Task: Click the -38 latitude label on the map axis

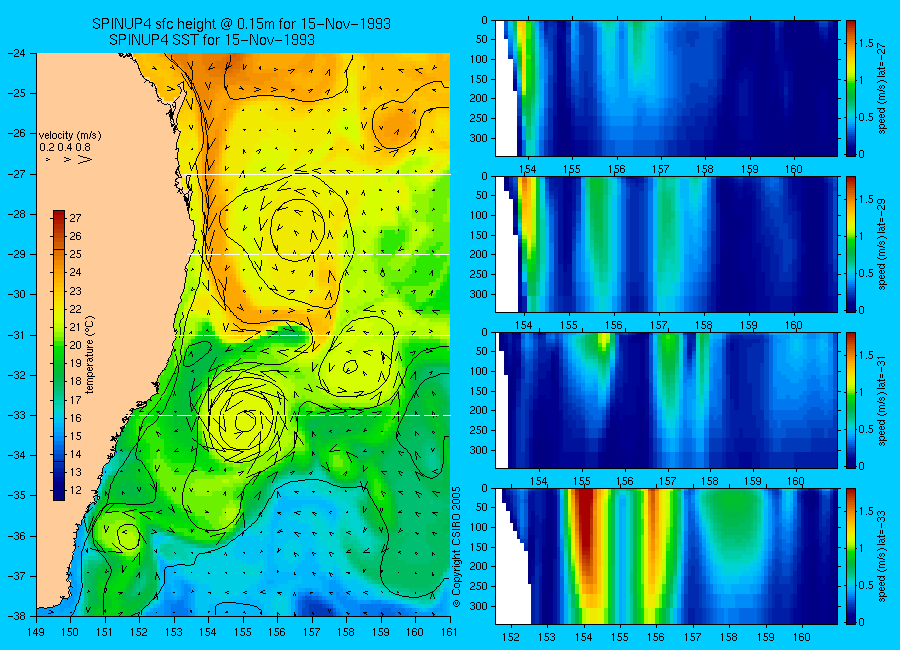Action: pos(17,616)
